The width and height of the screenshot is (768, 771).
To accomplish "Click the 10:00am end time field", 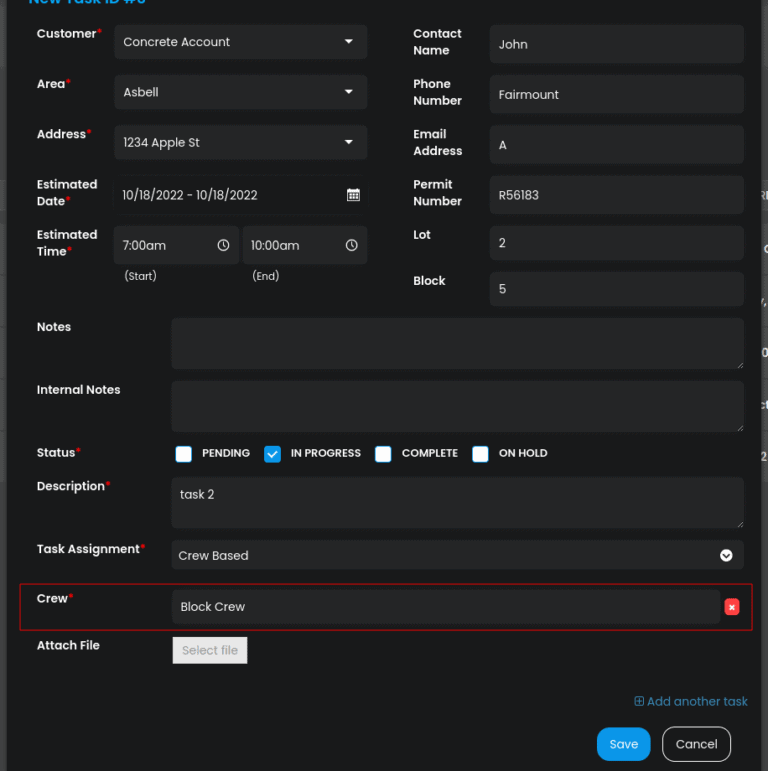I will click(x=305, y=245).
